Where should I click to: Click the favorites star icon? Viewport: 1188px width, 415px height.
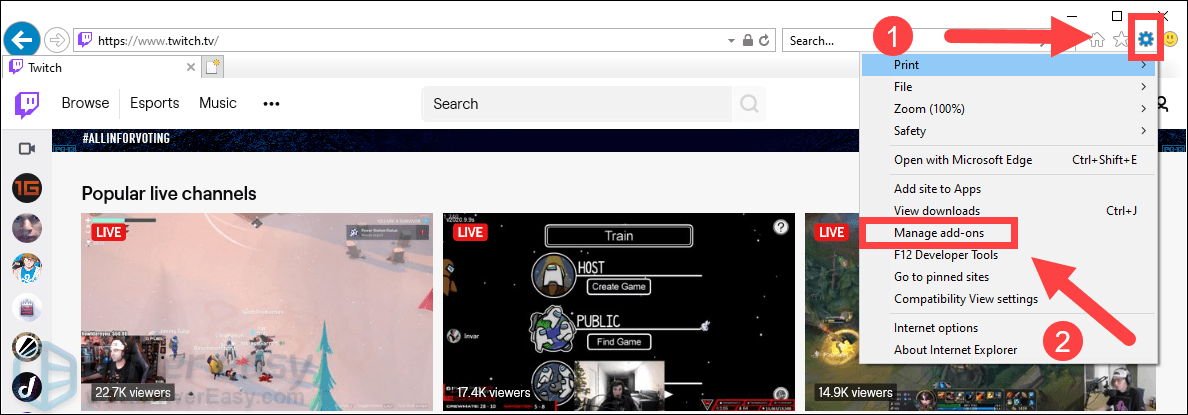pos(1121,41)
